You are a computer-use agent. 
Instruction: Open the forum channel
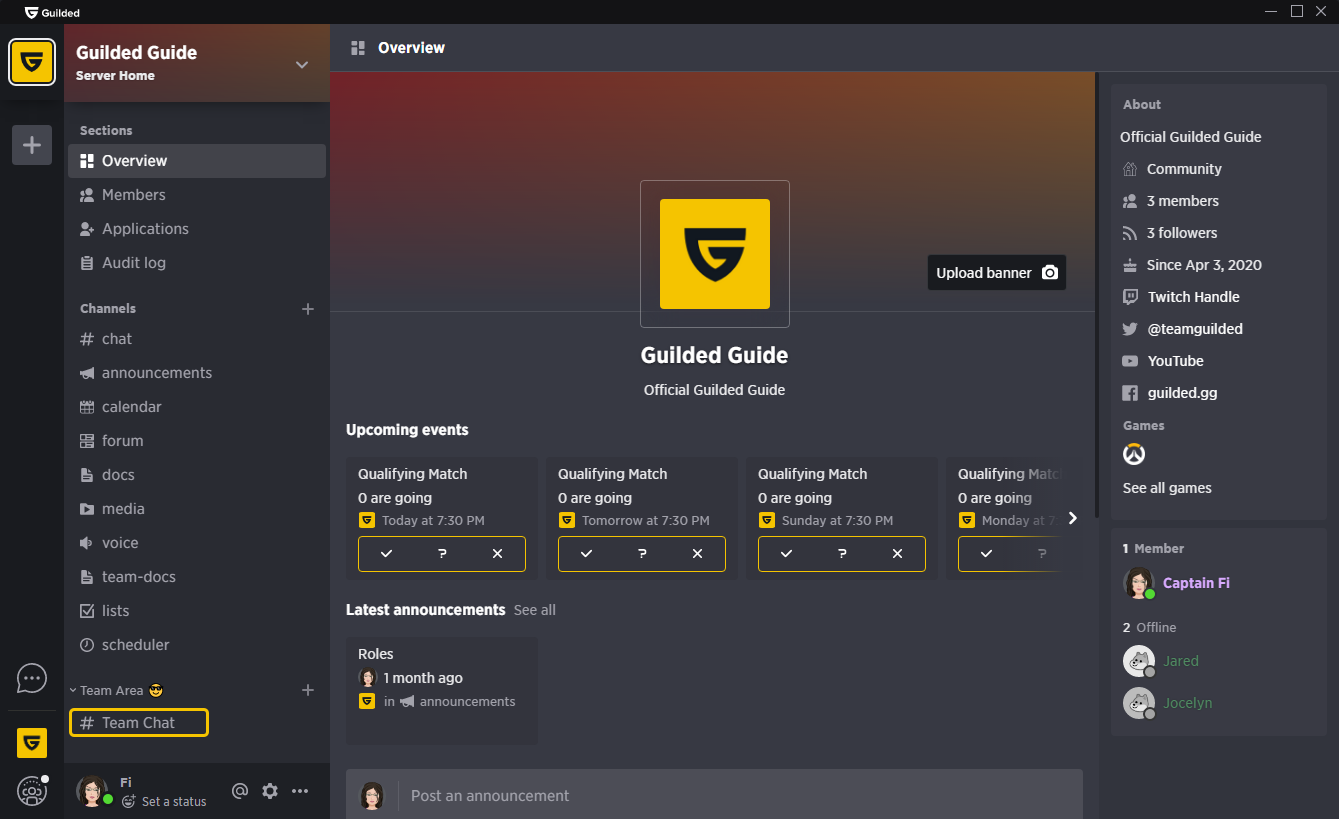(197, 441)
